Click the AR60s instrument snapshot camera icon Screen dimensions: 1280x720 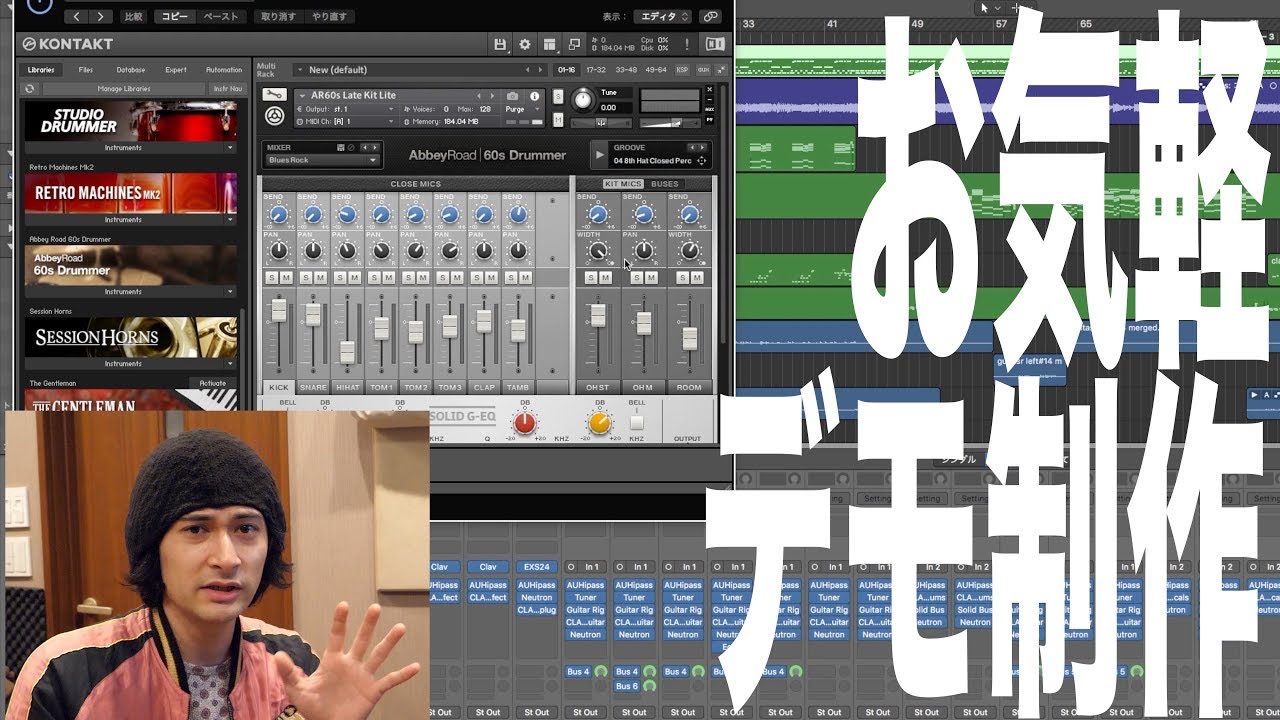(x=513, y=96)
